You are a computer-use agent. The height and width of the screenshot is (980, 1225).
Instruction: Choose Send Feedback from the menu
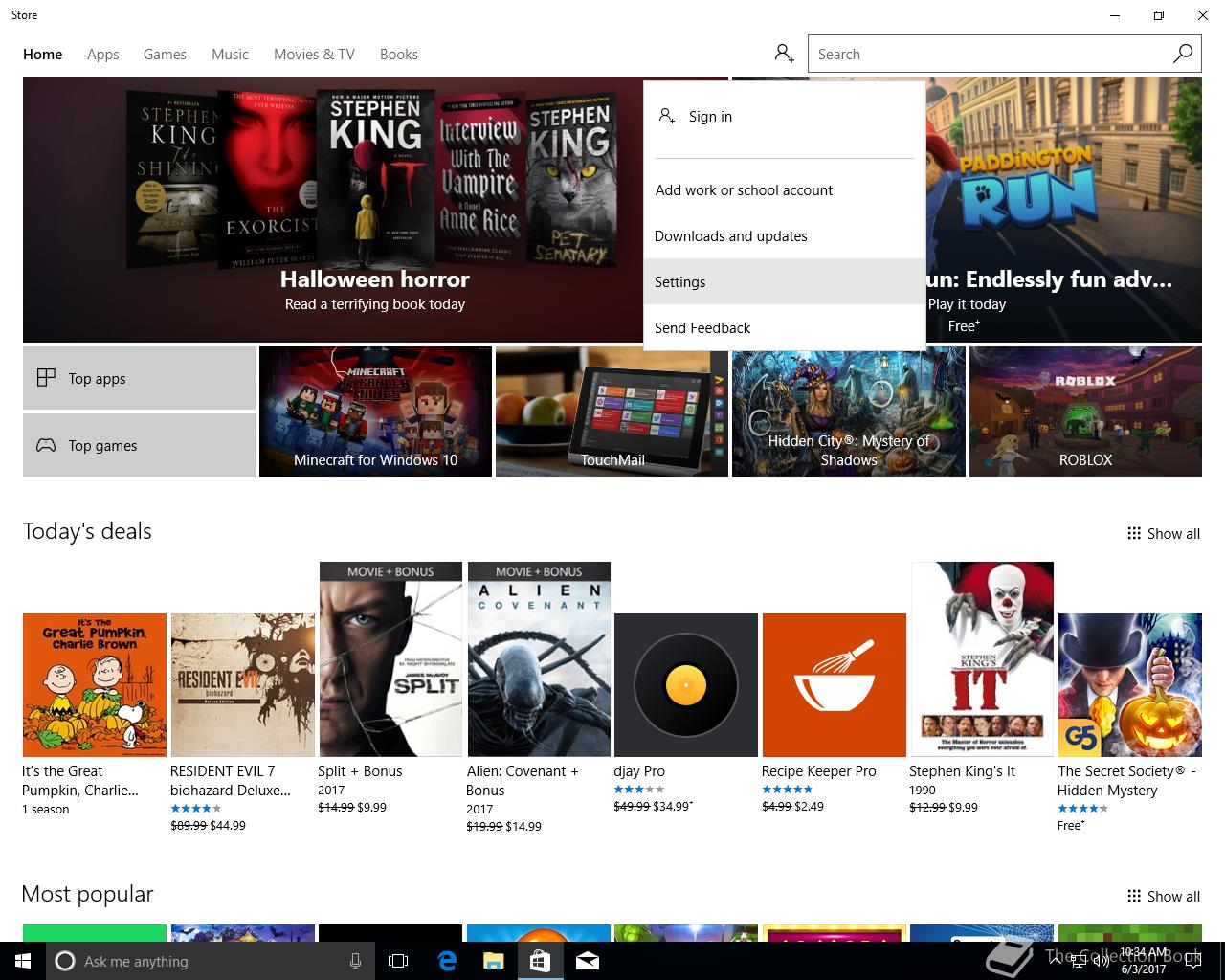coord(785,327)
